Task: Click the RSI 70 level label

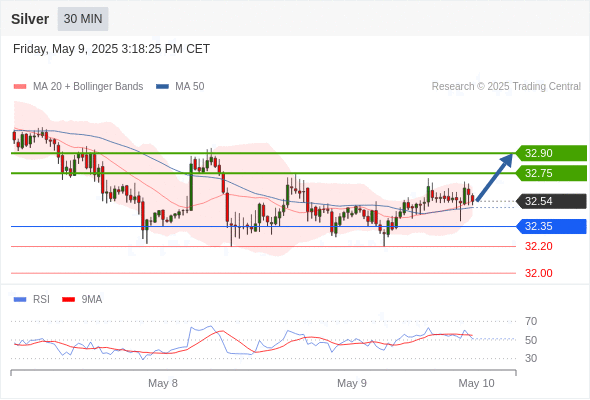Action: [531, 321]
